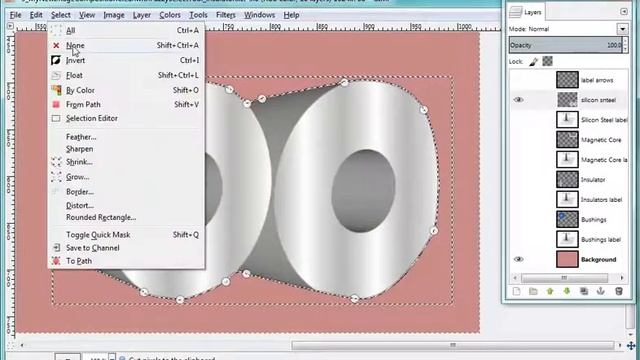640x360 pixels.
Task: Click the Opacity value stepper arrows
Action: (625, 45)
